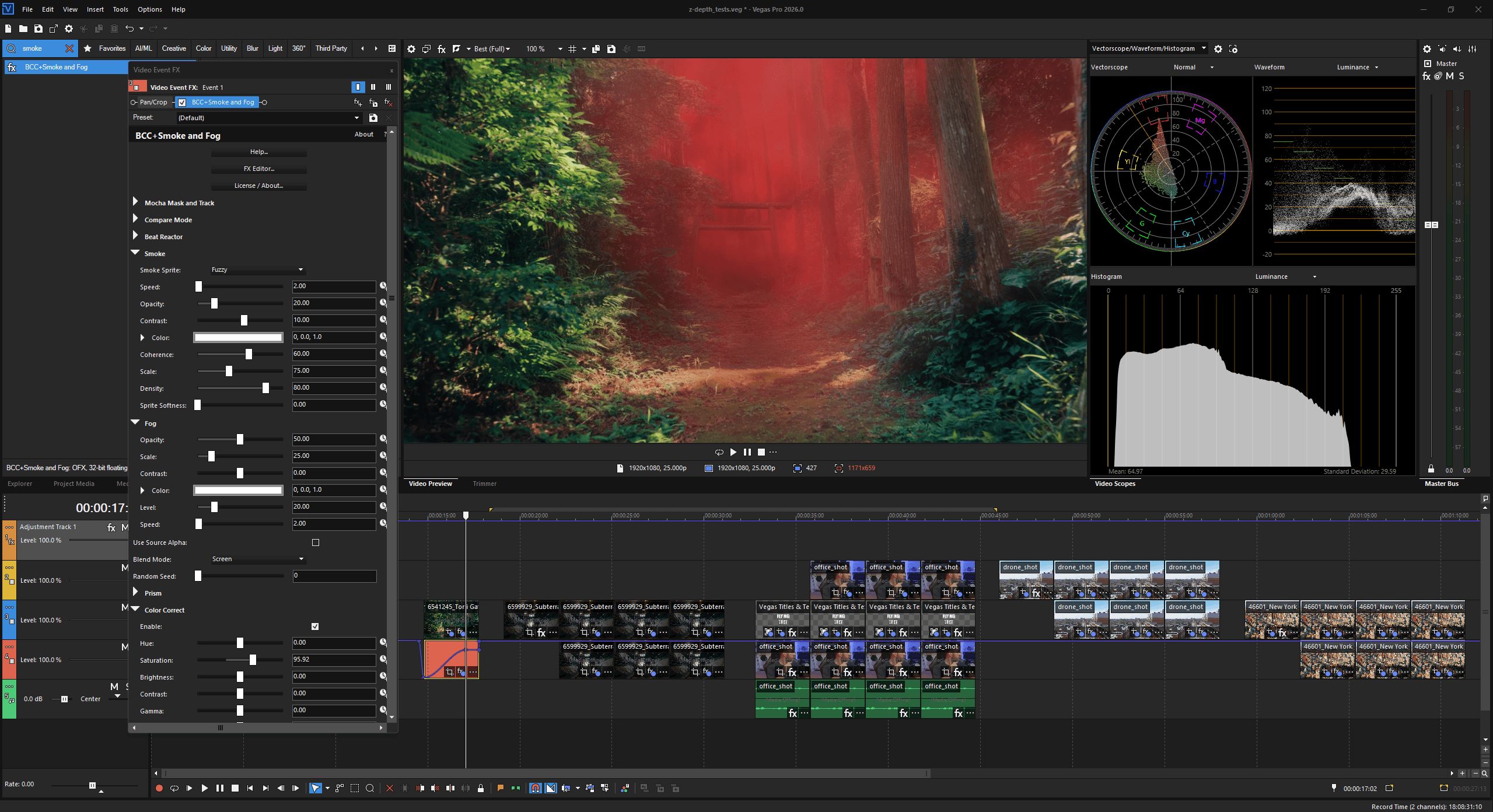Uncheck Enable under Color Correct

pyautogui.click(x=315, y=626)
